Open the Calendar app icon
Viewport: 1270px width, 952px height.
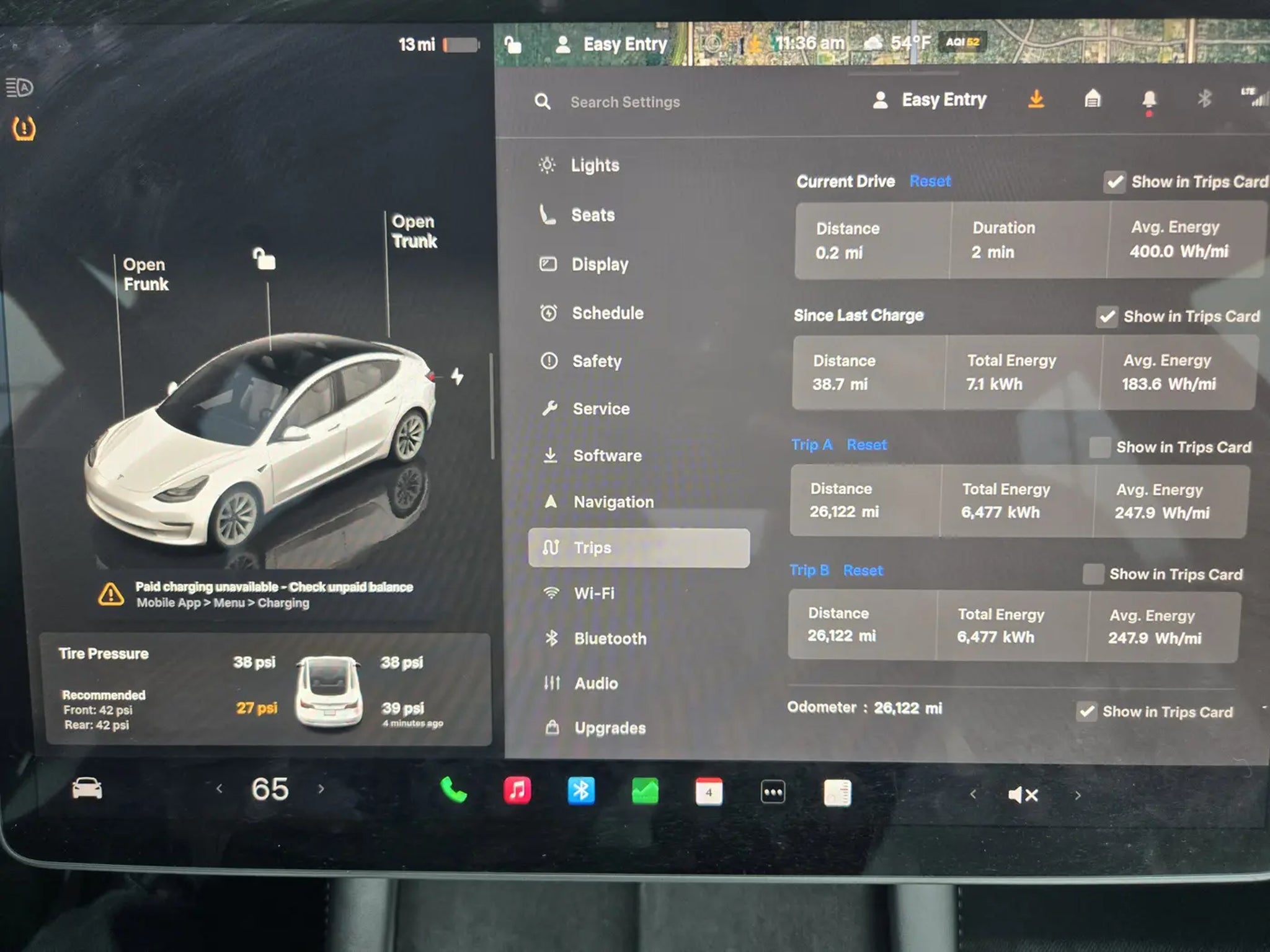[x=709, y=792]
